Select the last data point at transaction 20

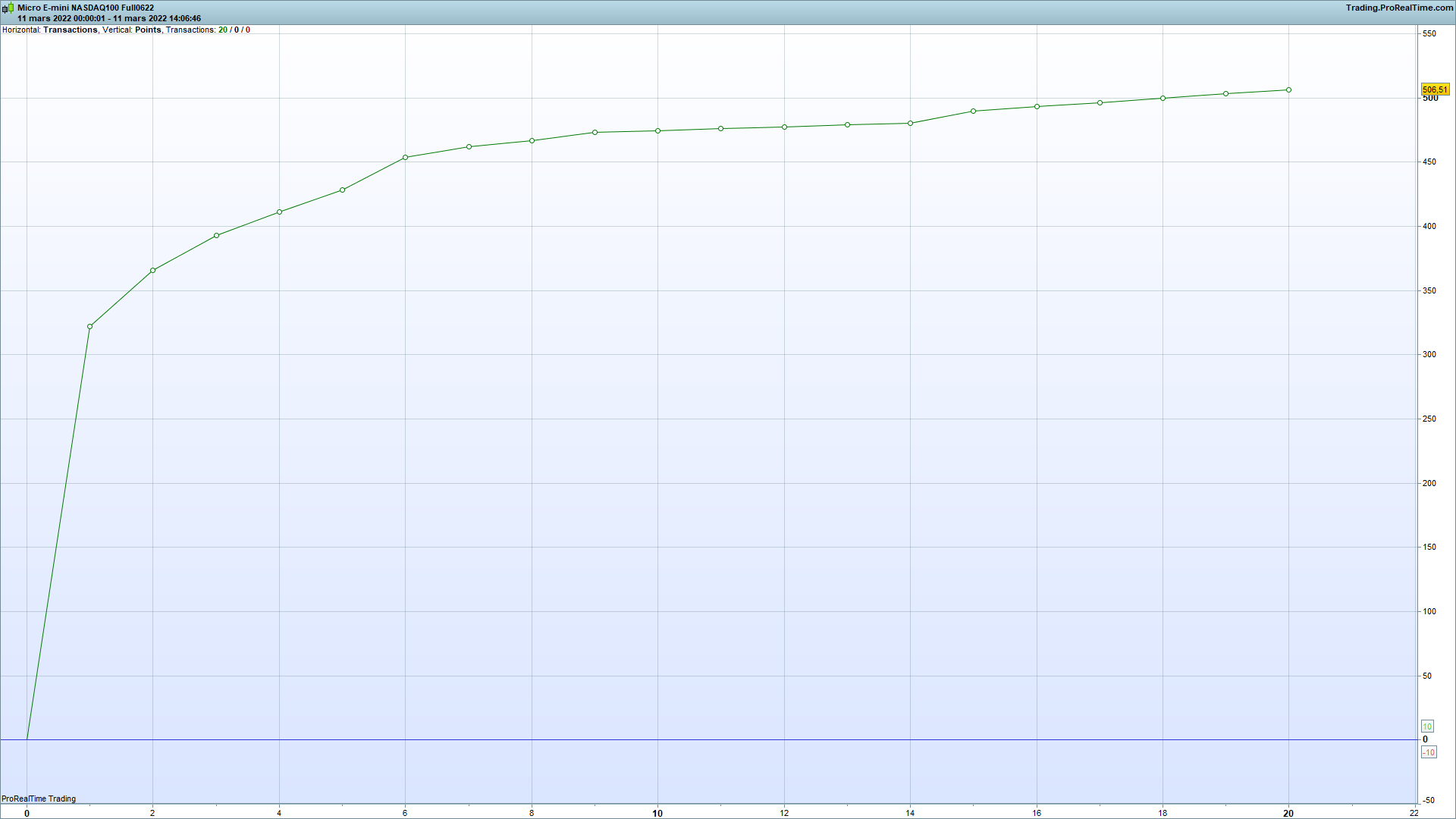(x=1288, y=90)
